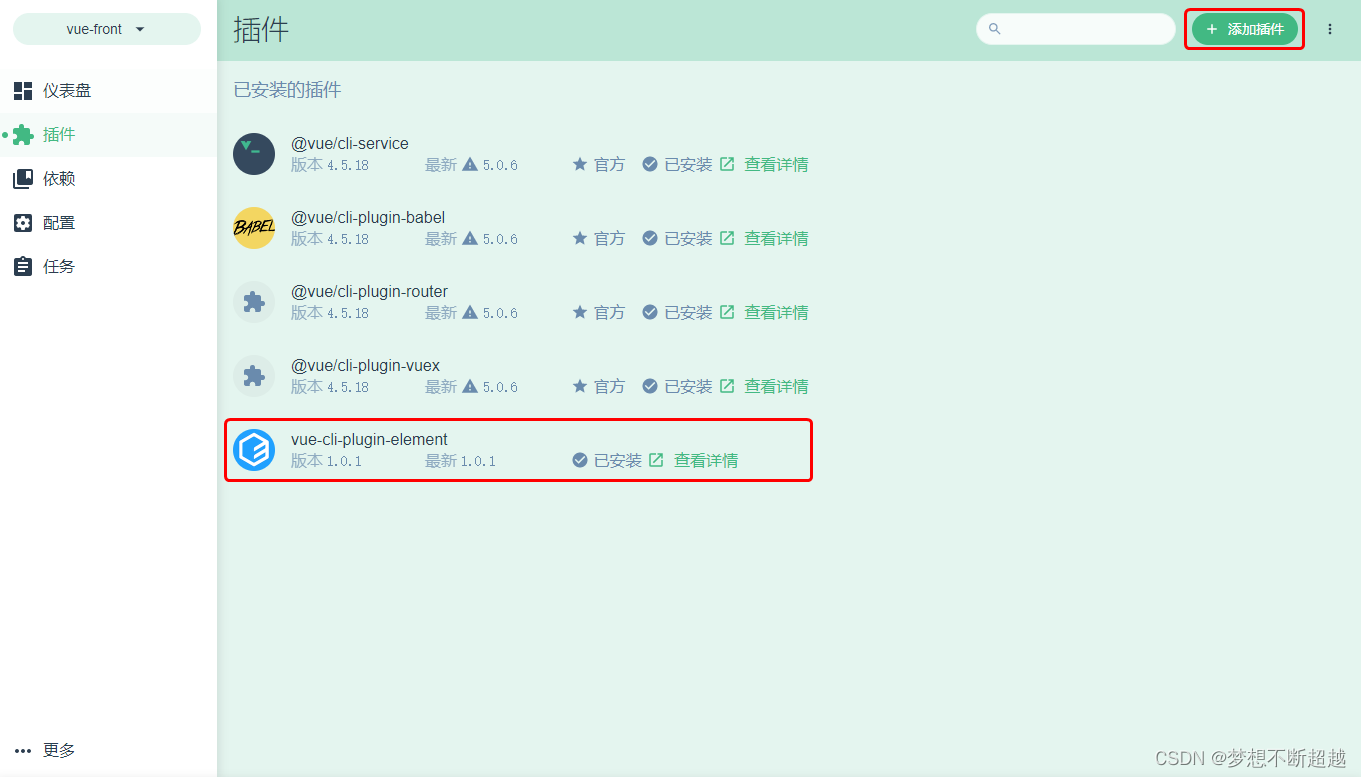This screenshot has width=1361, height=777.
Task: Click the dashboard grid icon in sidebar
Action: tap(23, 91)
